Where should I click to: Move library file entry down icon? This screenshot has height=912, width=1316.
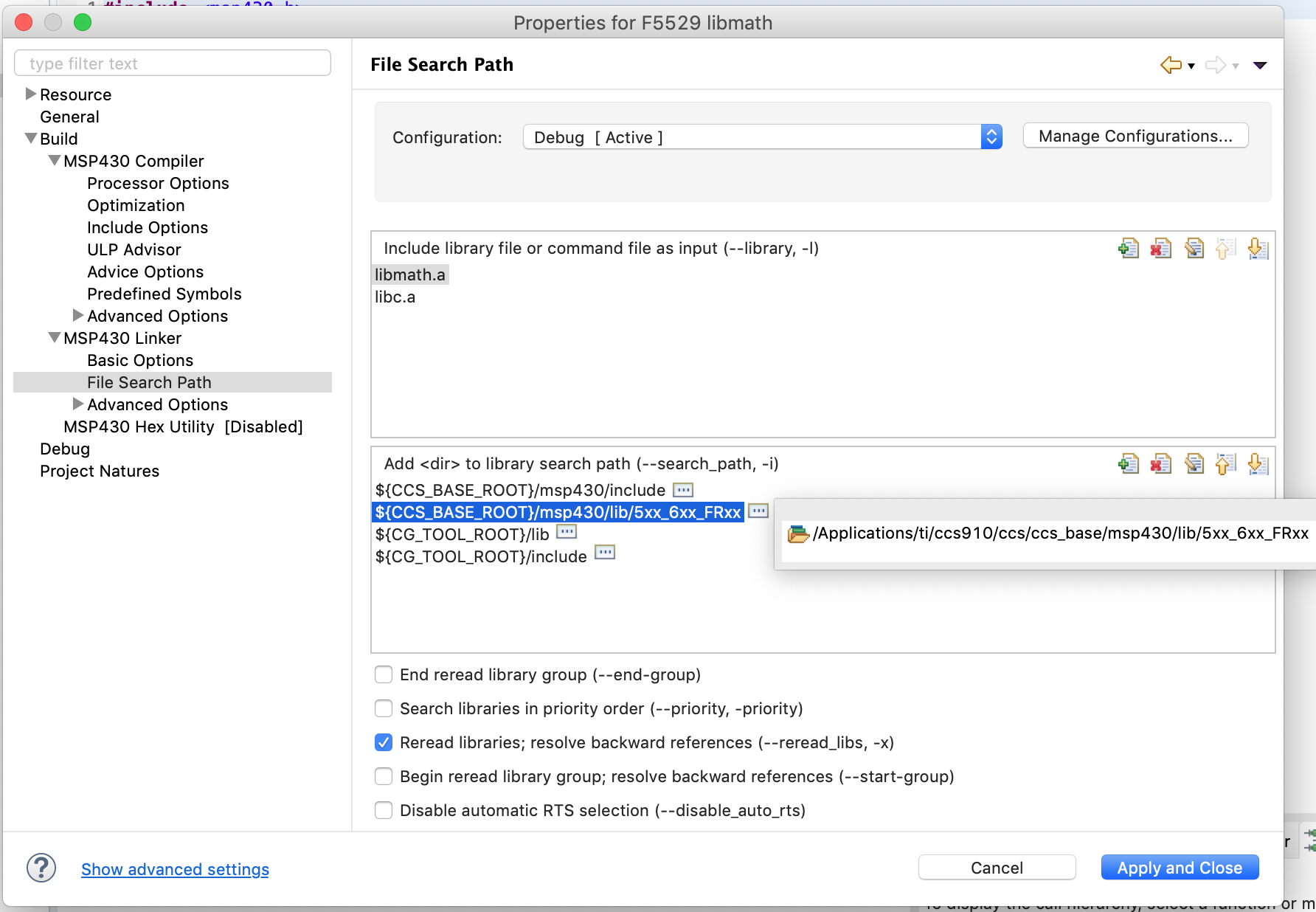[1258, 249]
